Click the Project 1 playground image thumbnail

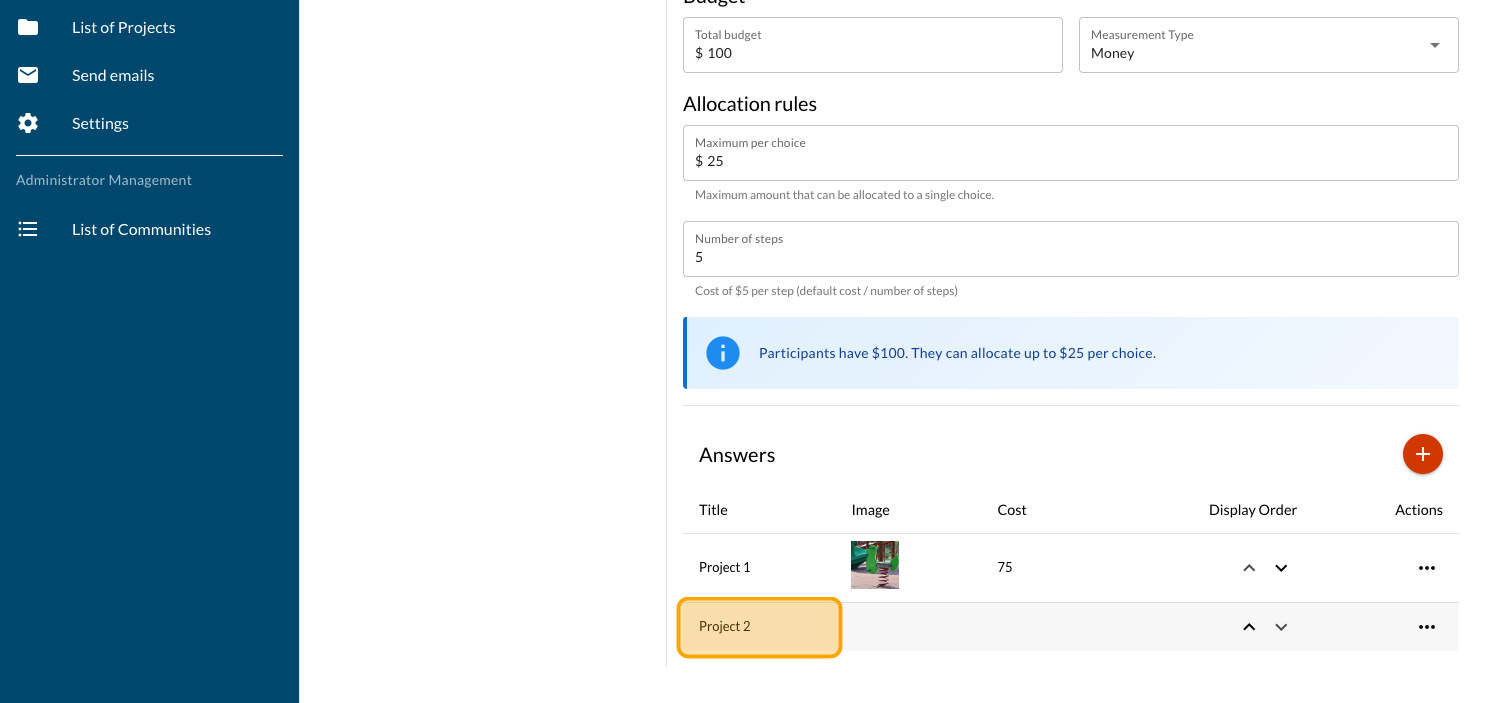(874, 565)
